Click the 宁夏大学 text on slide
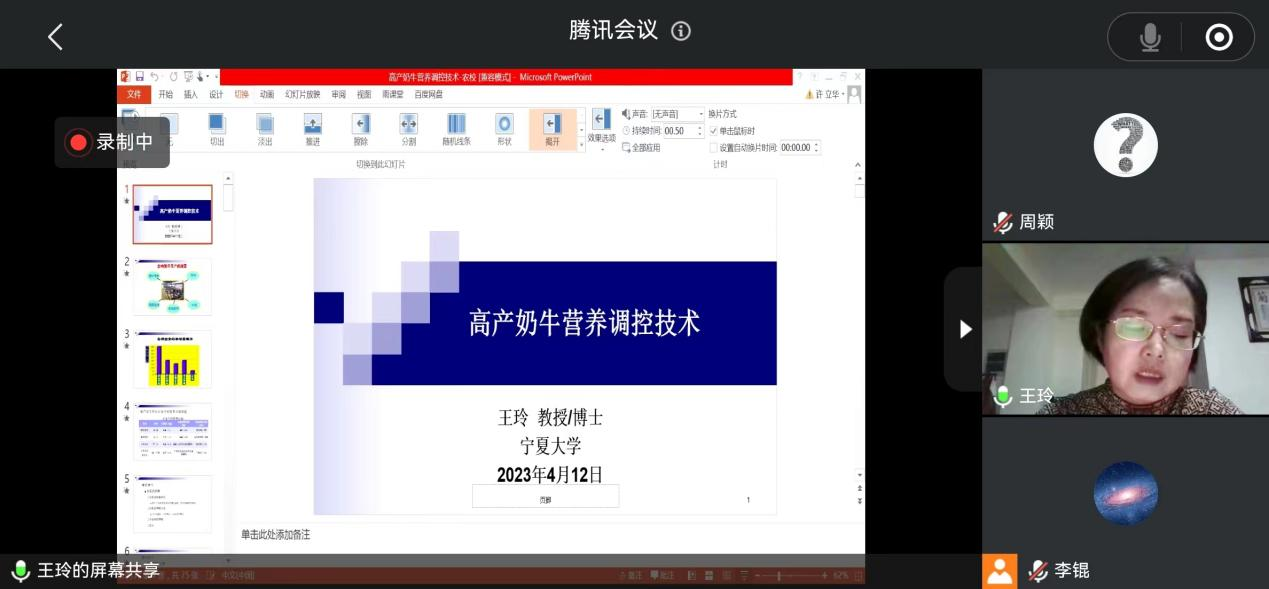Viewport: 1269px width, 589px height. pyautogui.click(x=550, y=446)
